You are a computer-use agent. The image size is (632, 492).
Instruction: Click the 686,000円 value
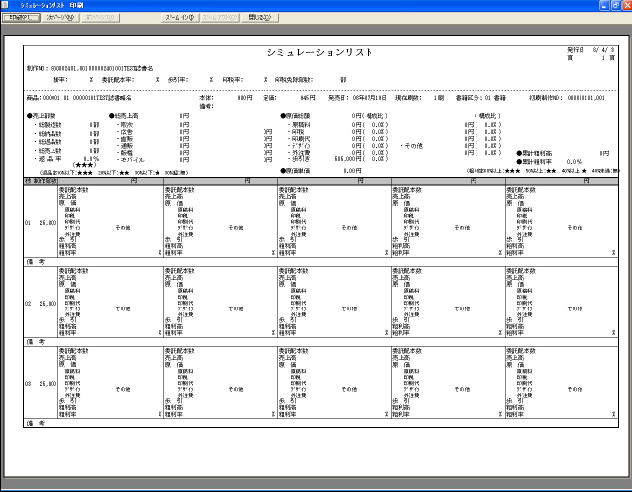[348, 159]
